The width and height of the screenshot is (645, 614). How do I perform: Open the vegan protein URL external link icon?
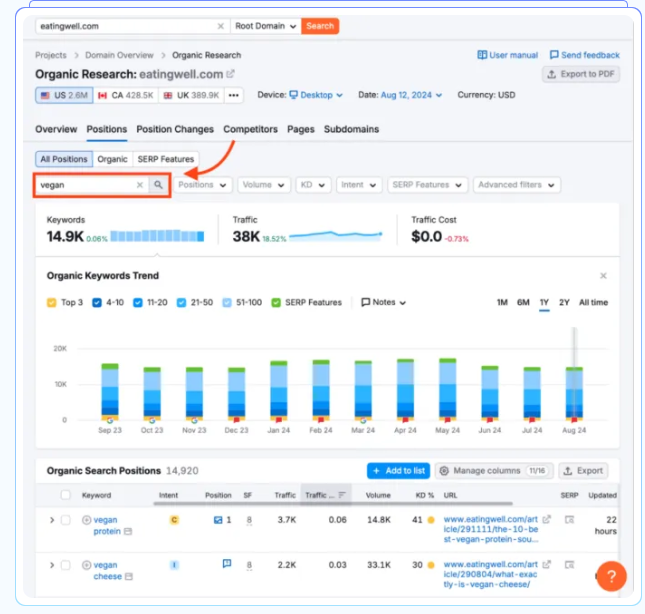click(546, 520)
